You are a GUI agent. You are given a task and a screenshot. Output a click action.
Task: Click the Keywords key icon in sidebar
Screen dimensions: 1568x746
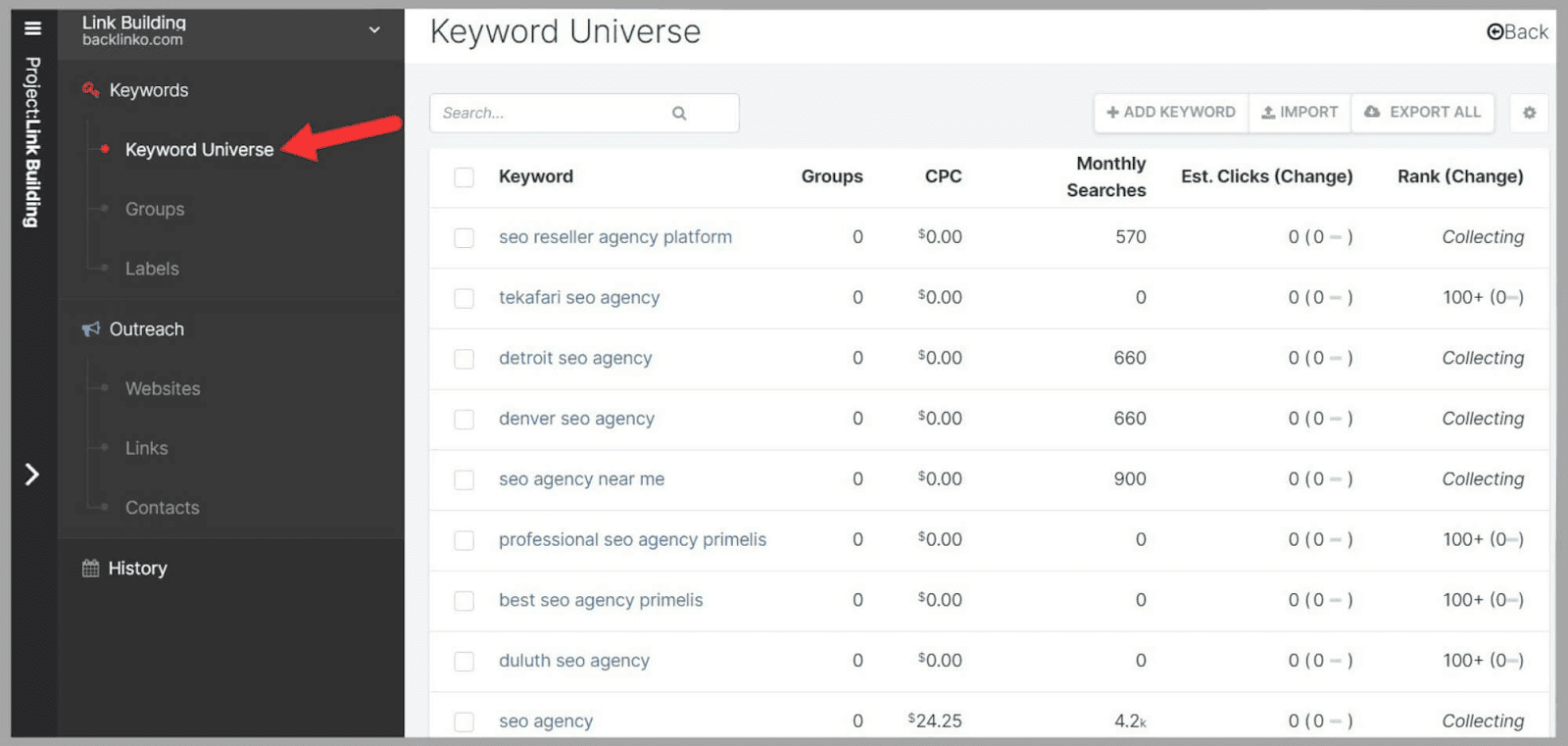91,90
